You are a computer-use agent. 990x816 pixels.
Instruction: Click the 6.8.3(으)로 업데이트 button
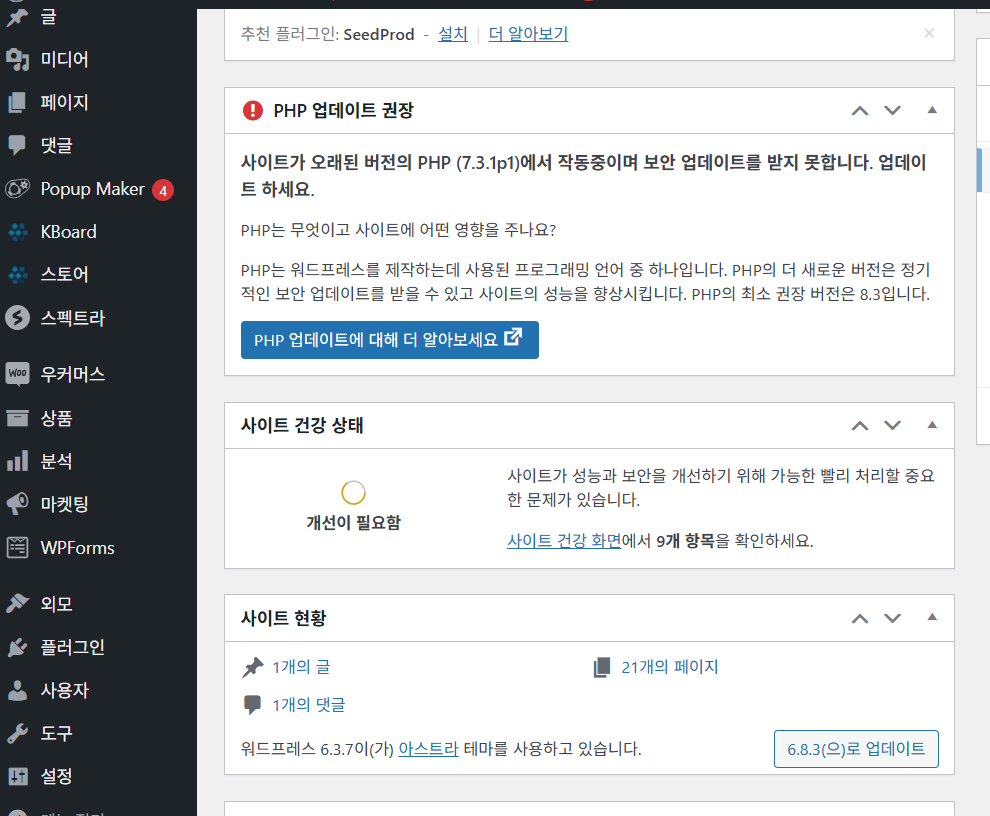[x=856, y=749]
